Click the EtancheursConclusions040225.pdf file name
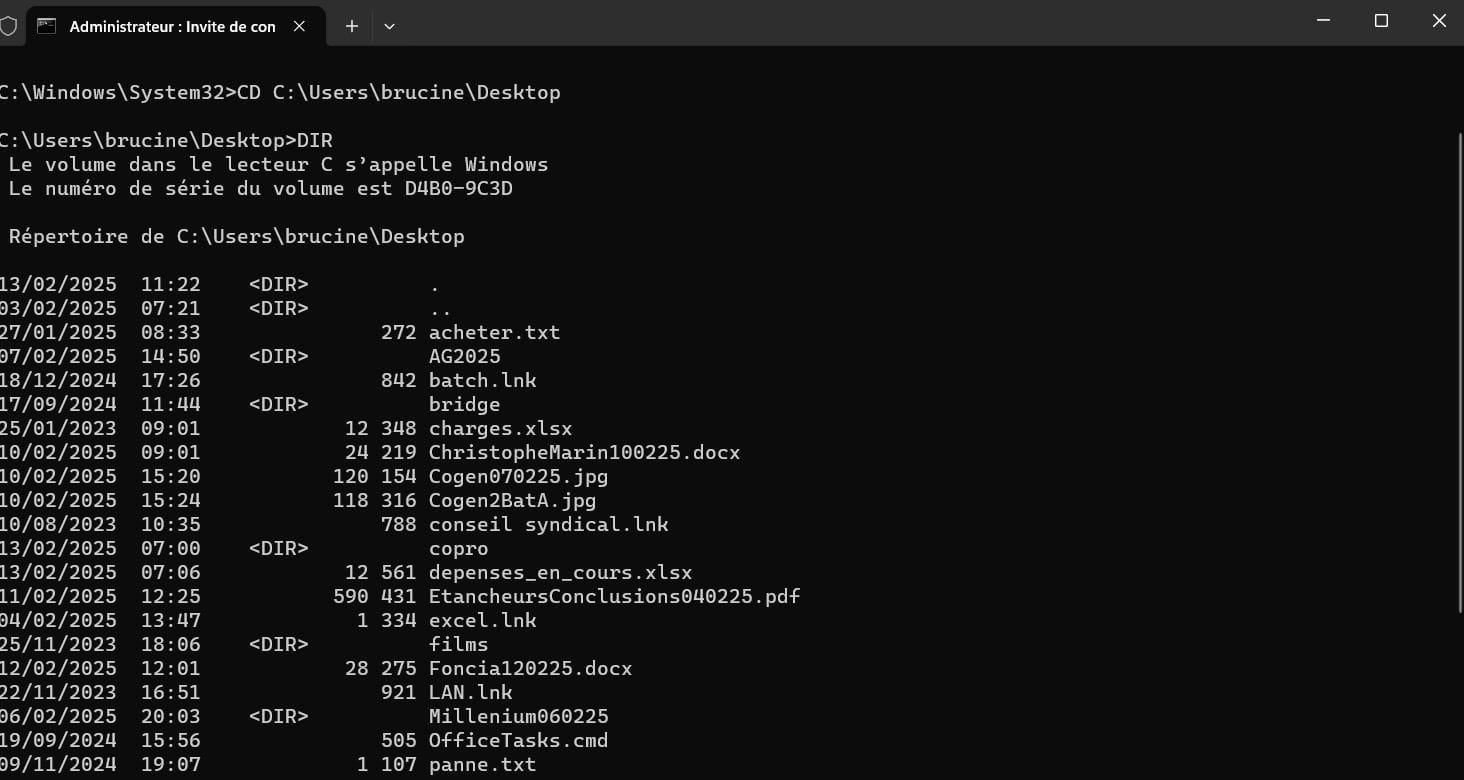The image size is (1464, 780). coord(615,596)
